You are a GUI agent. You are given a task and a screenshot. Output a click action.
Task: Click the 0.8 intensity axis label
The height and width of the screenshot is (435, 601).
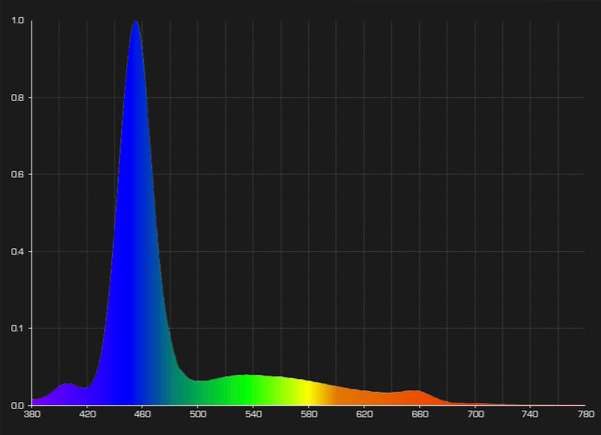[x=18, y=98]
